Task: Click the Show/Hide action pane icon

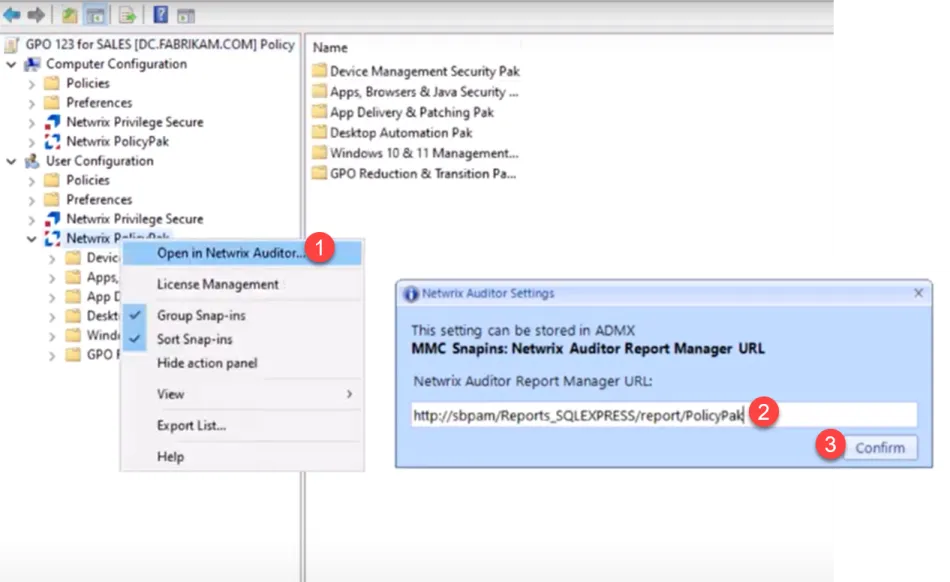Action: pos(185,15)
